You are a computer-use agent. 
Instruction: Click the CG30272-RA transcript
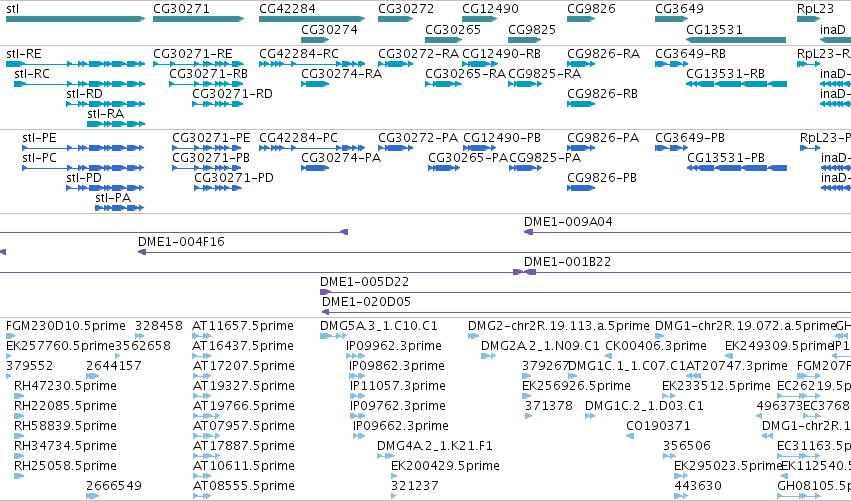(x=396, y=64)
